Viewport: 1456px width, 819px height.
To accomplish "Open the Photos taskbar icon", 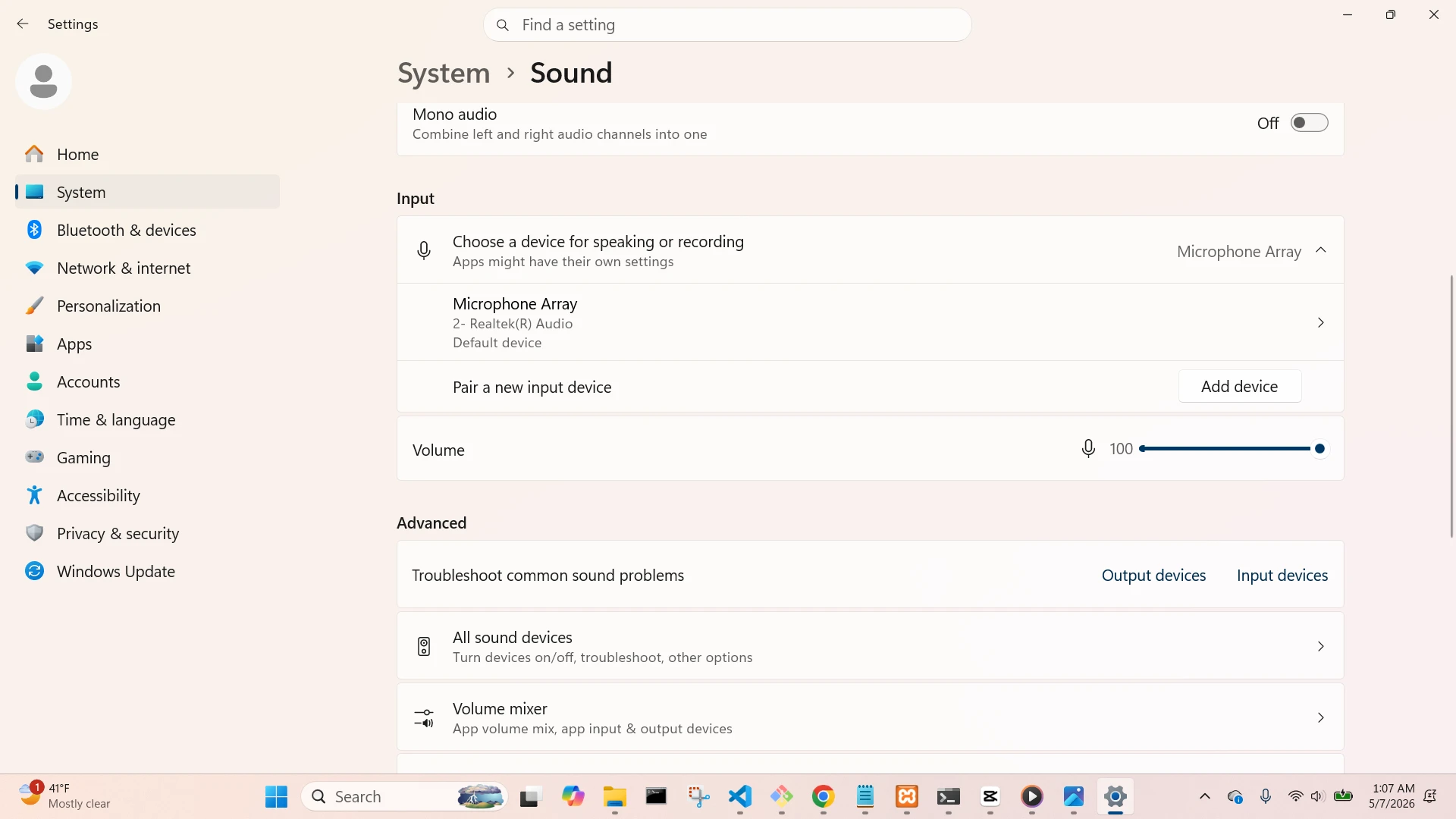I will pos(1074,796).
